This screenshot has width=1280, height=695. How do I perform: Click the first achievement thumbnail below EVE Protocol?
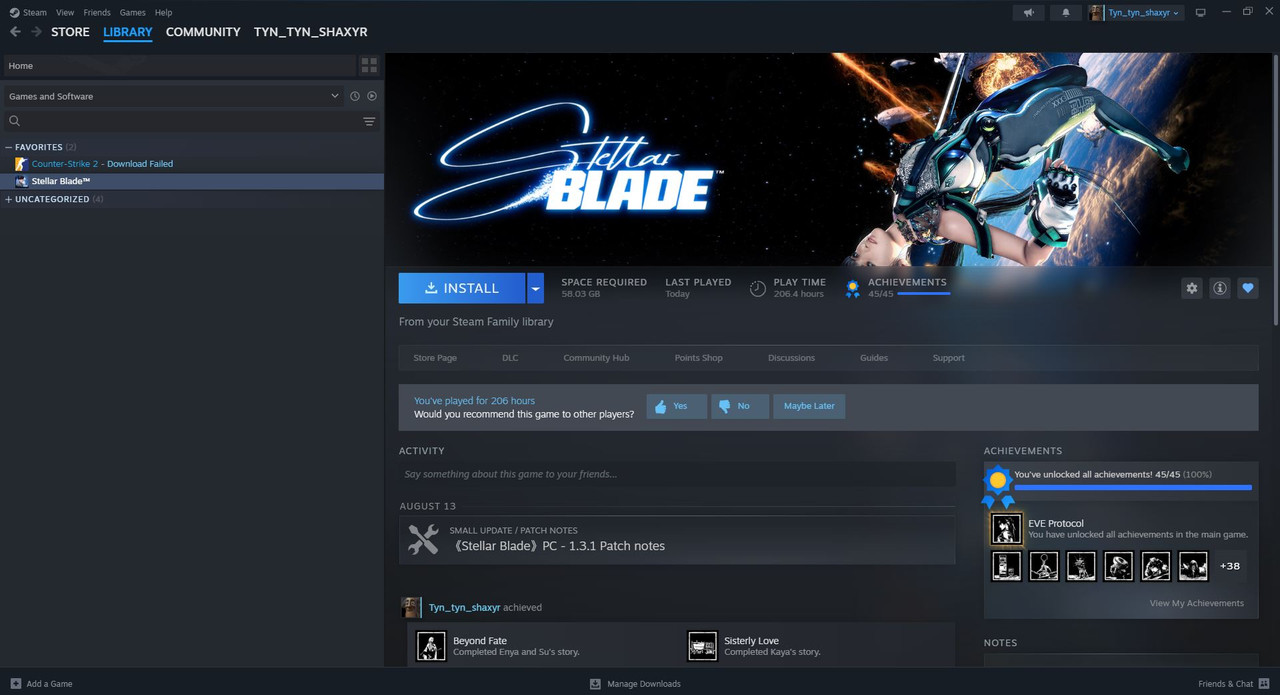[1006, 566]
